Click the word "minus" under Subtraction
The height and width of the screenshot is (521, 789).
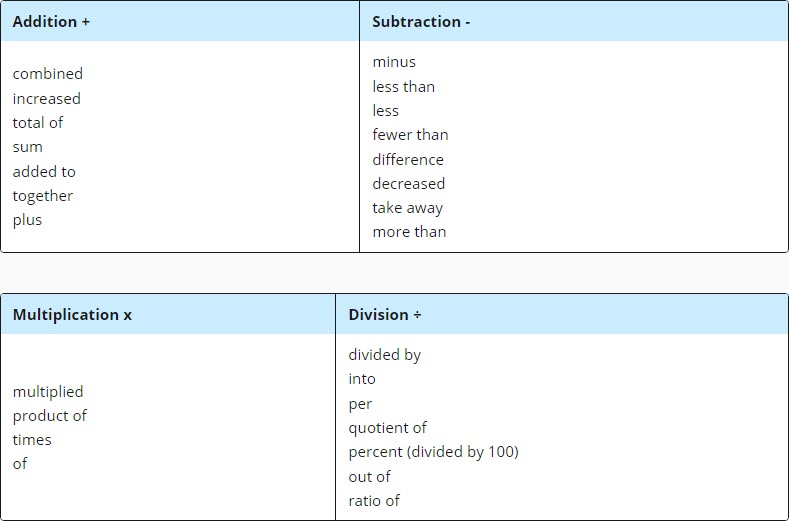point(394,62)
